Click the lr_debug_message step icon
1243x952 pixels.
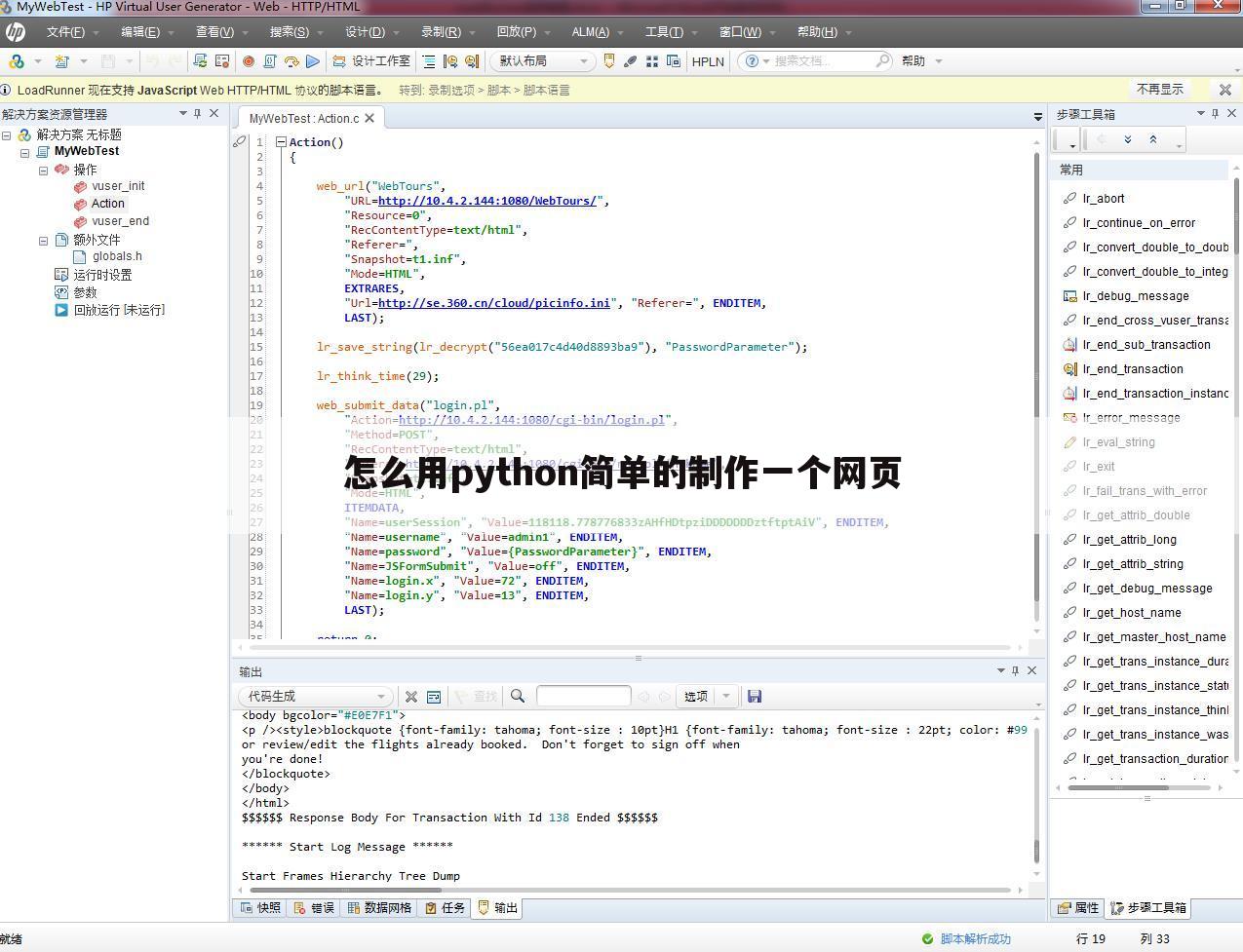coord(1069,296)
